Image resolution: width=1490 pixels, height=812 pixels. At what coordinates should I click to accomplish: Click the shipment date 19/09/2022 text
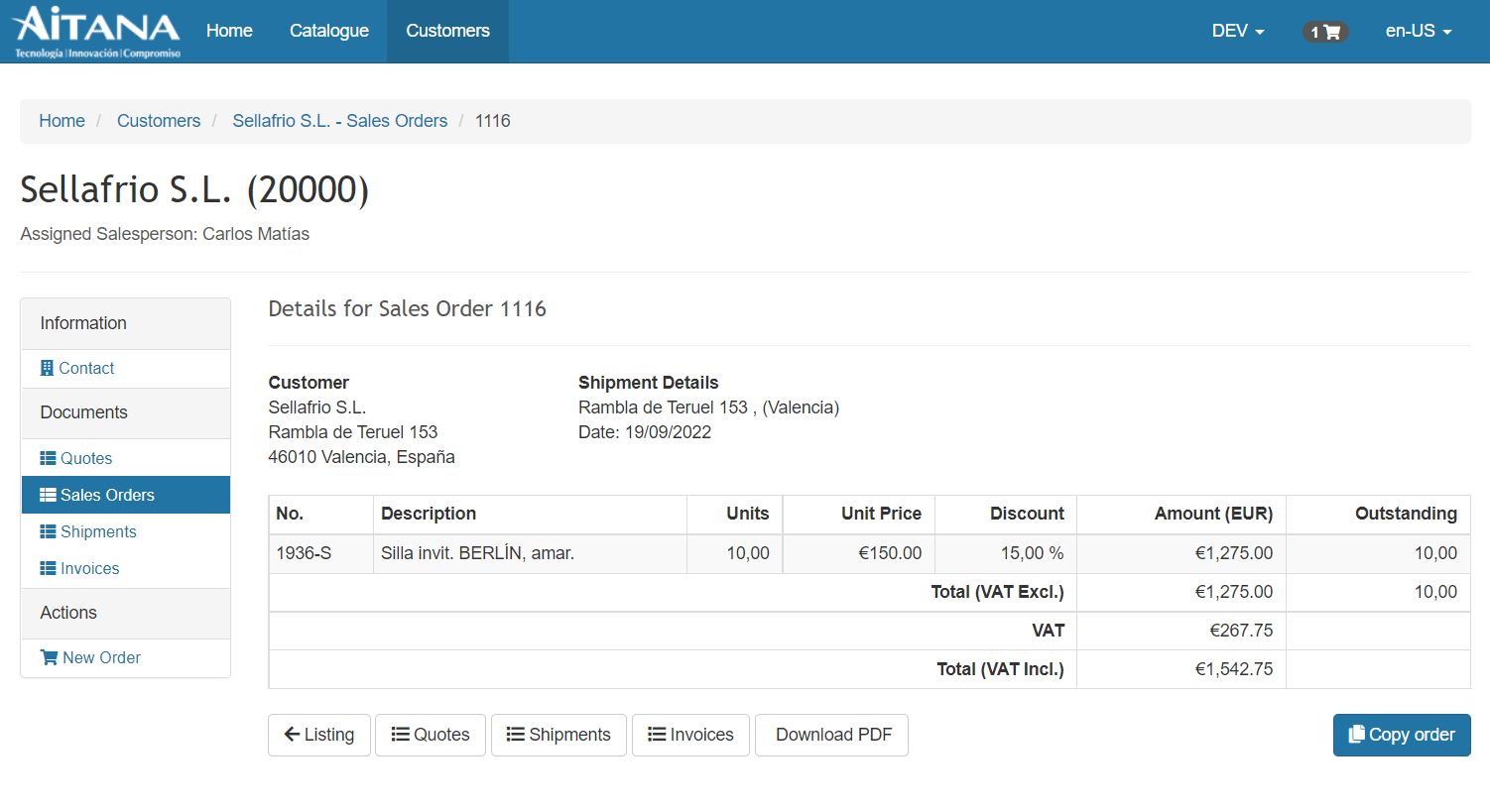click(x=668, y=432)
